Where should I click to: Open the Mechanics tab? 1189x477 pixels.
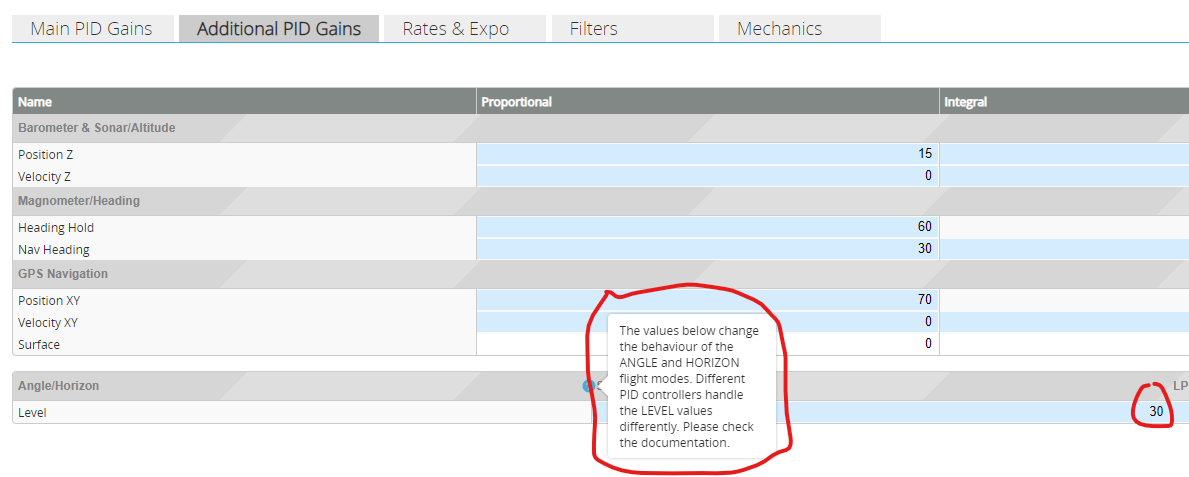click(x=780, y=28)
